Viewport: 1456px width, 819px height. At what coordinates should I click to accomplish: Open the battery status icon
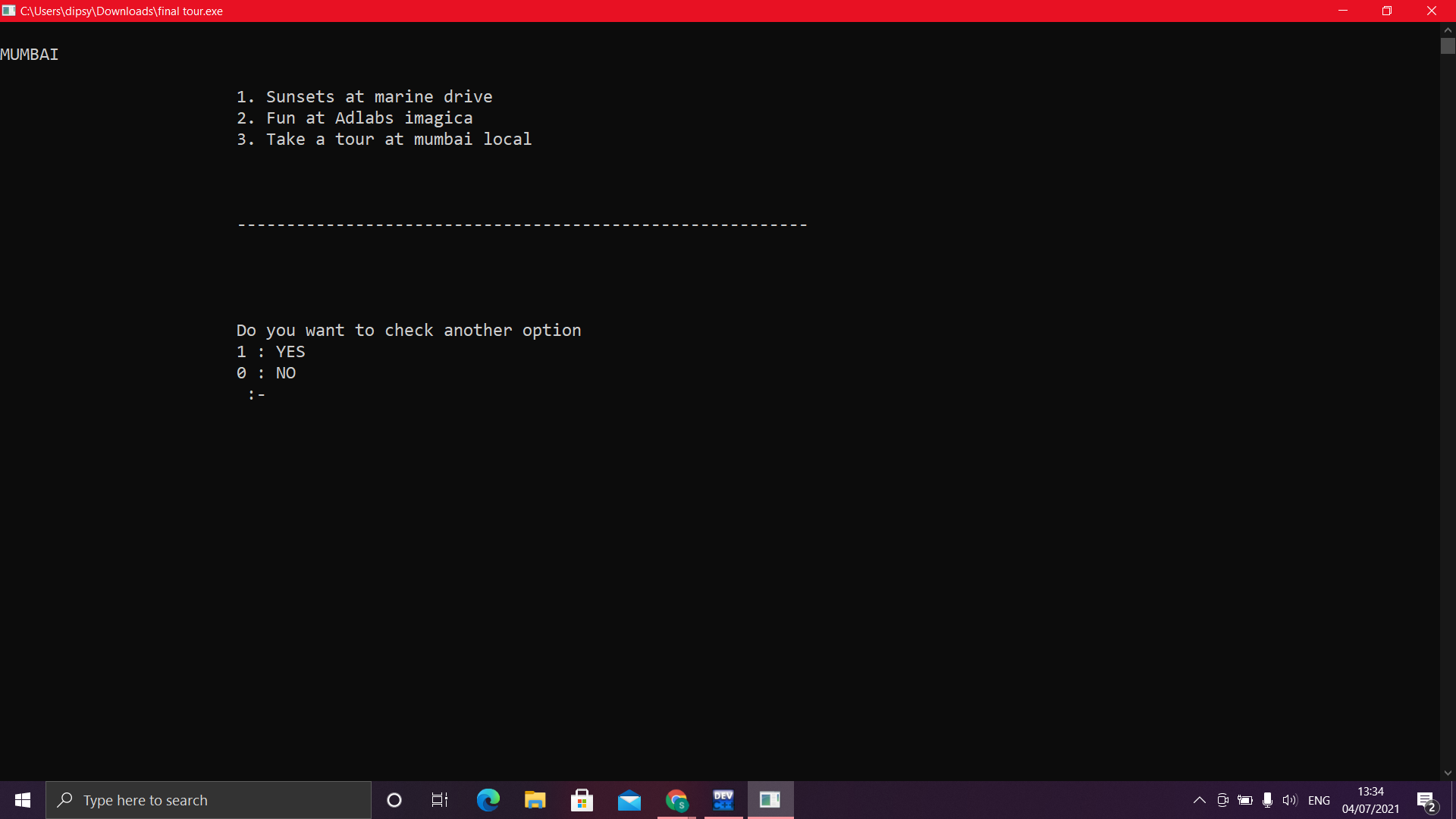[1245, 800]
